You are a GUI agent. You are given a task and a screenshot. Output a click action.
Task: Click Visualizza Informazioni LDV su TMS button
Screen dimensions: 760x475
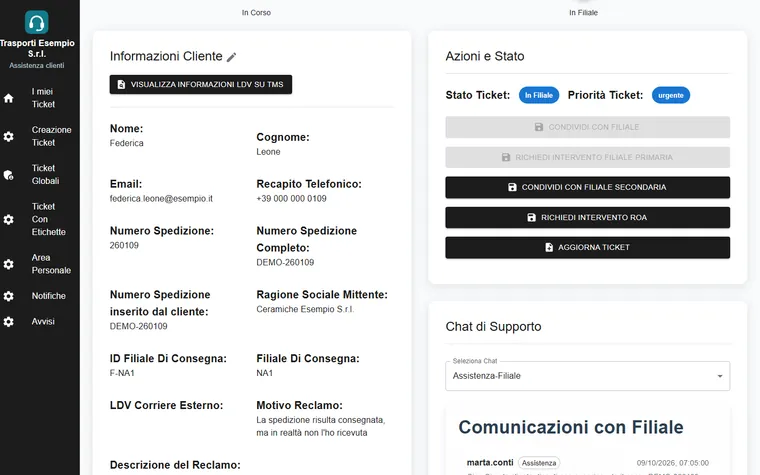tap(201, 84)
